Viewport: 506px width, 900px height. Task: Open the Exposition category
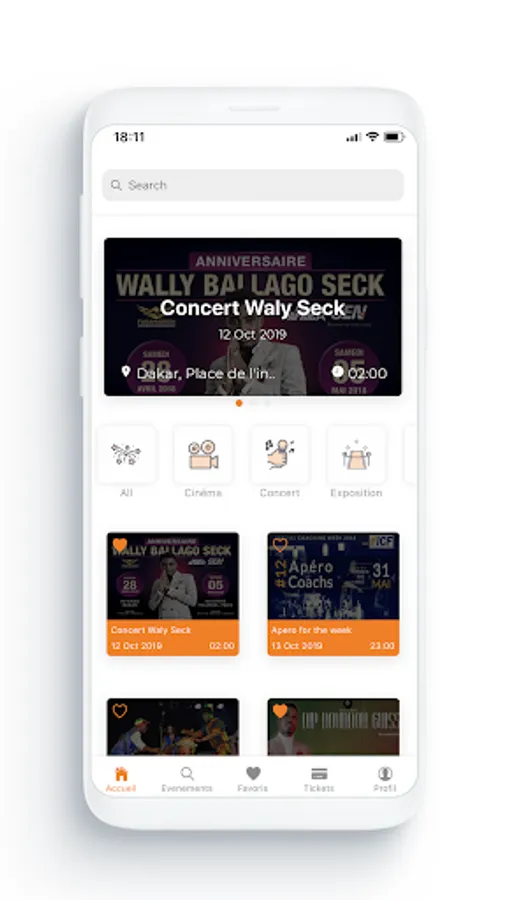click(356, 454)
